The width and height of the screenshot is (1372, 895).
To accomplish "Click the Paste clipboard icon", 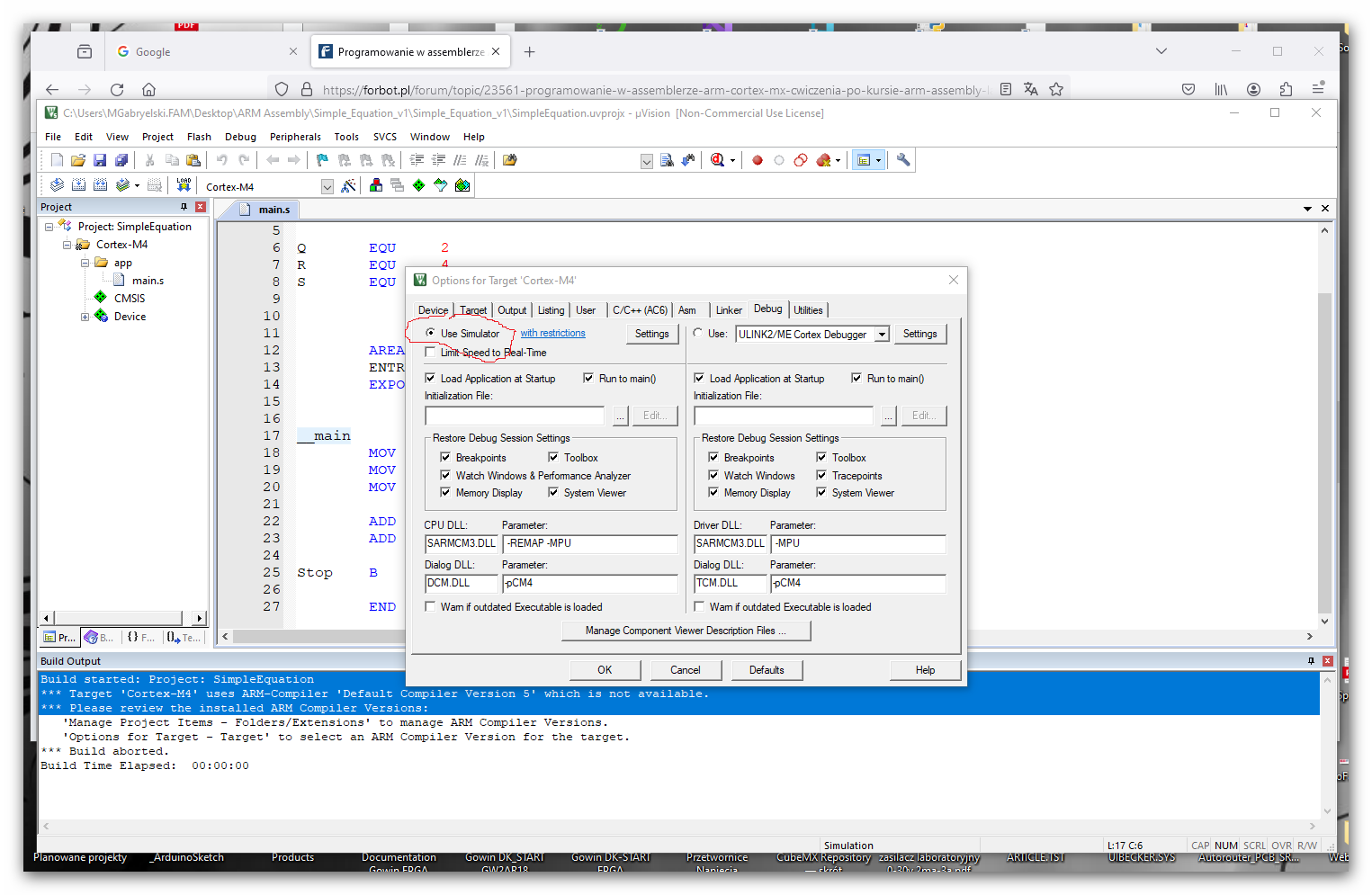I will 193,160.
